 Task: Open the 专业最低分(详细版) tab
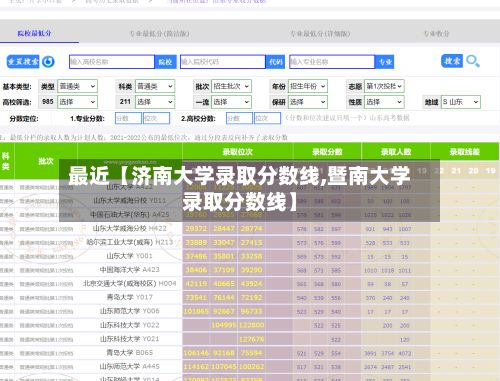click(x=320, y=34)
